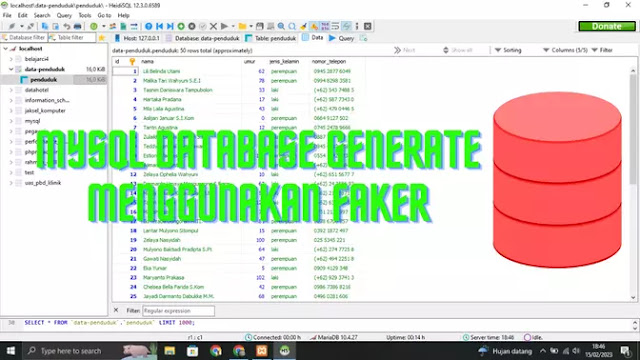Go to first row icon

tap(160, 26)
